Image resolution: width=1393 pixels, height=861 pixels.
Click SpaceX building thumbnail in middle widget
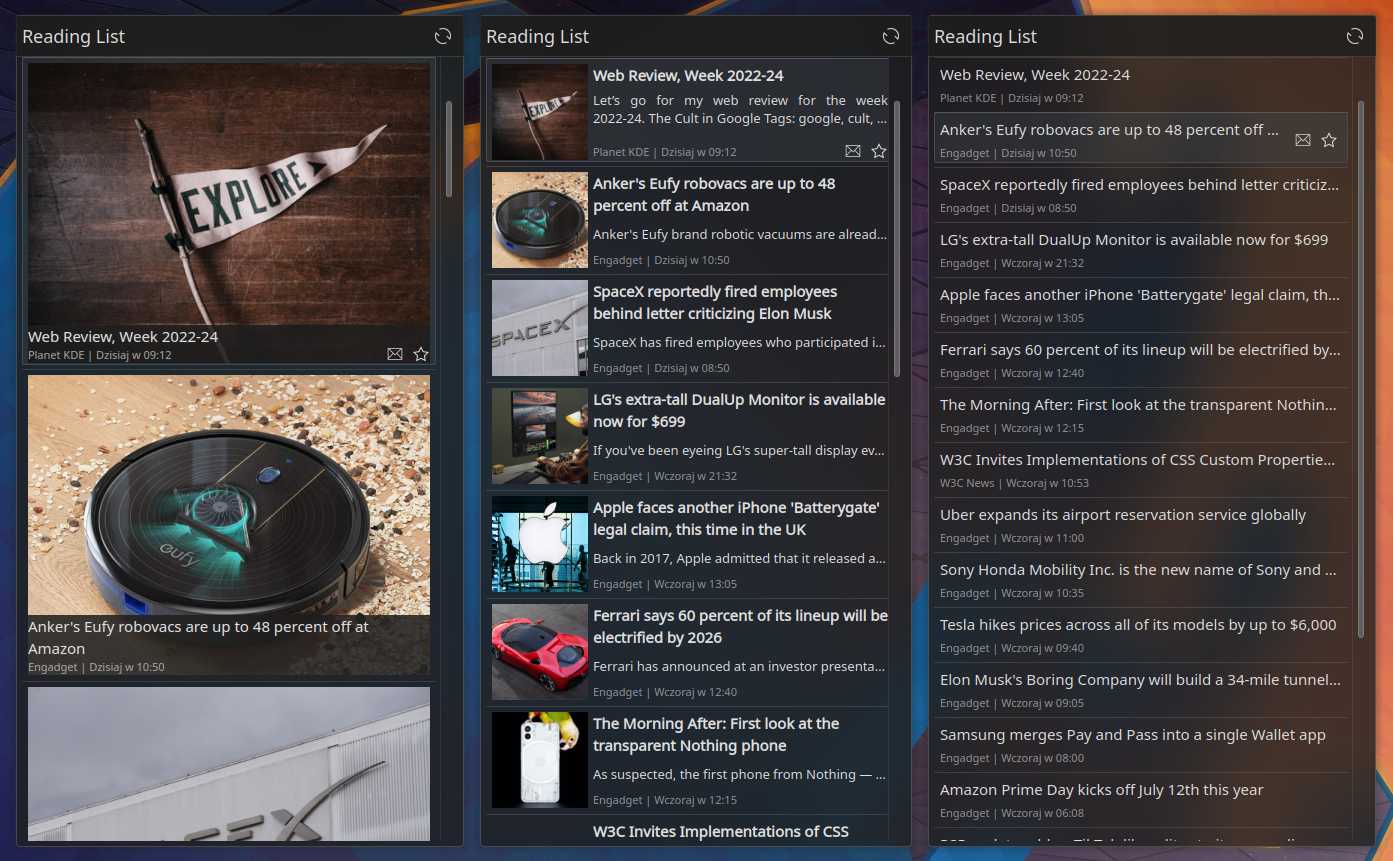coord(540,328)
